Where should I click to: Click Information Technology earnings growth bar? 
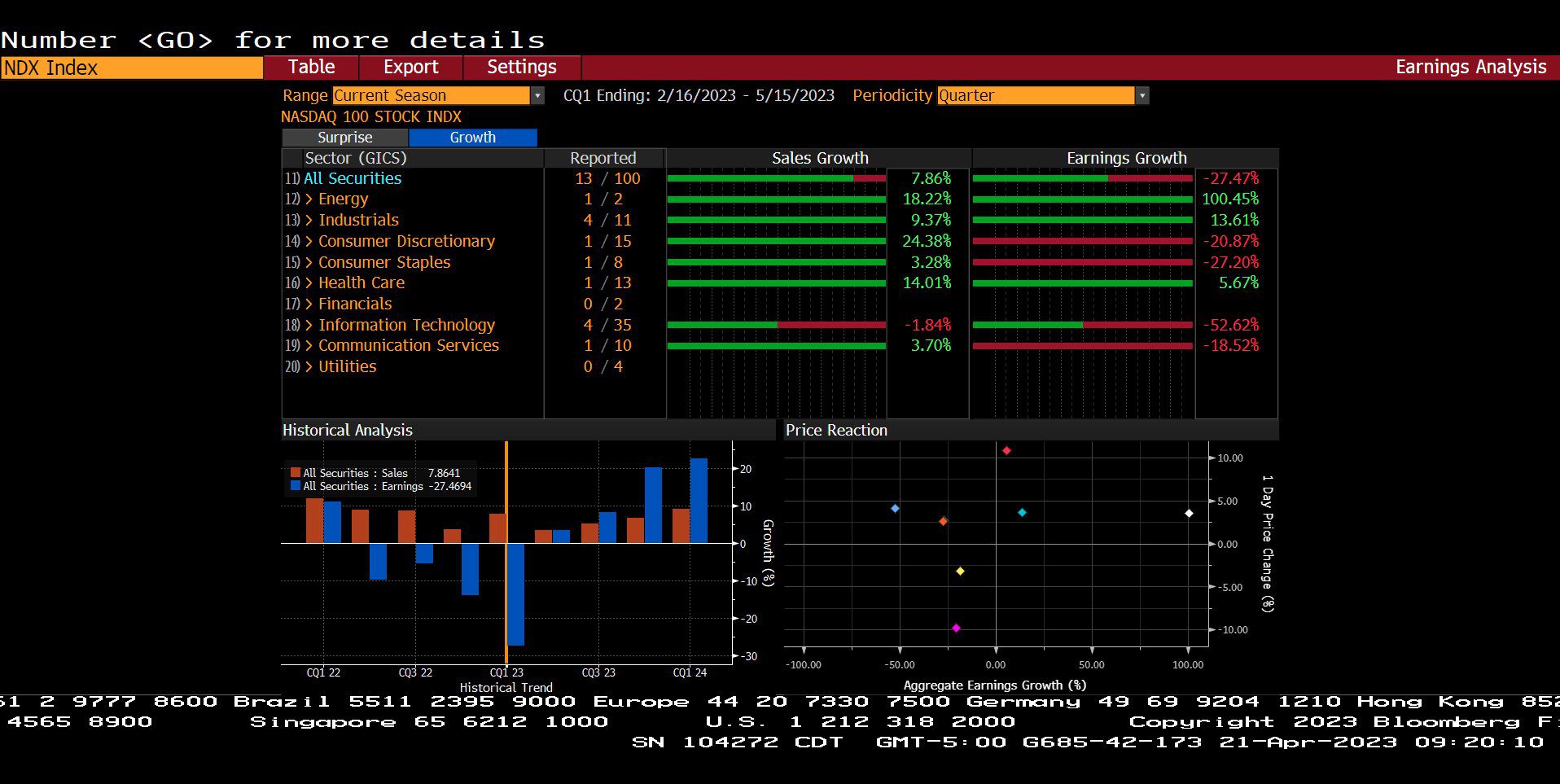pos(1082,324)
